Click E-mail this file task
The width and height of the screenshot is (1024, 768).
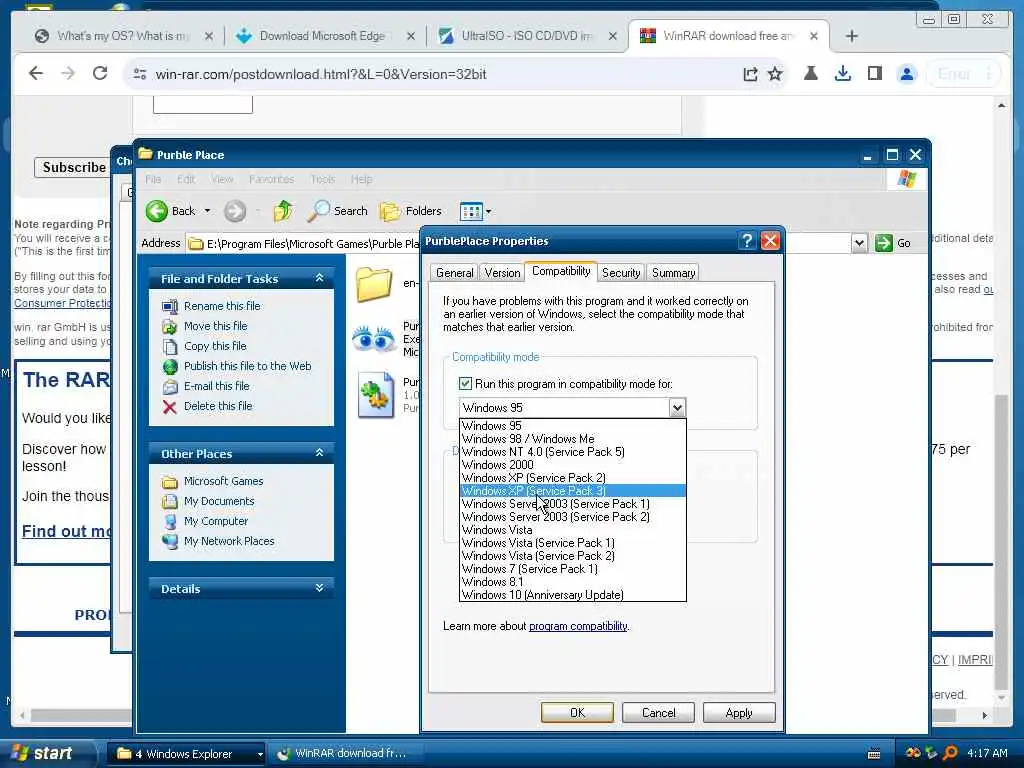pos(216,386)
